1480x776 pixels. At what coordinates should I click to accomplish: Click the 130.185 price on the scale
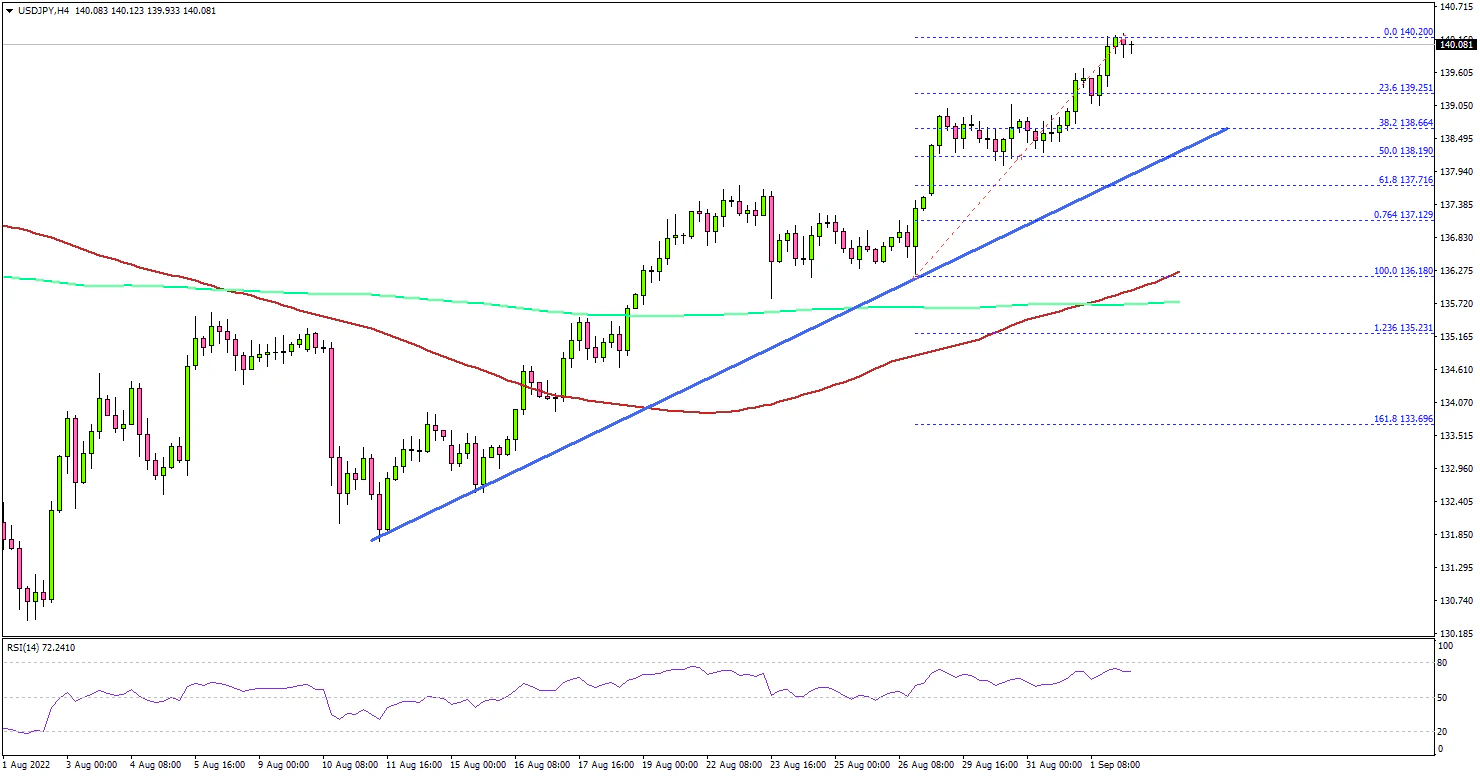[1453, 634]
